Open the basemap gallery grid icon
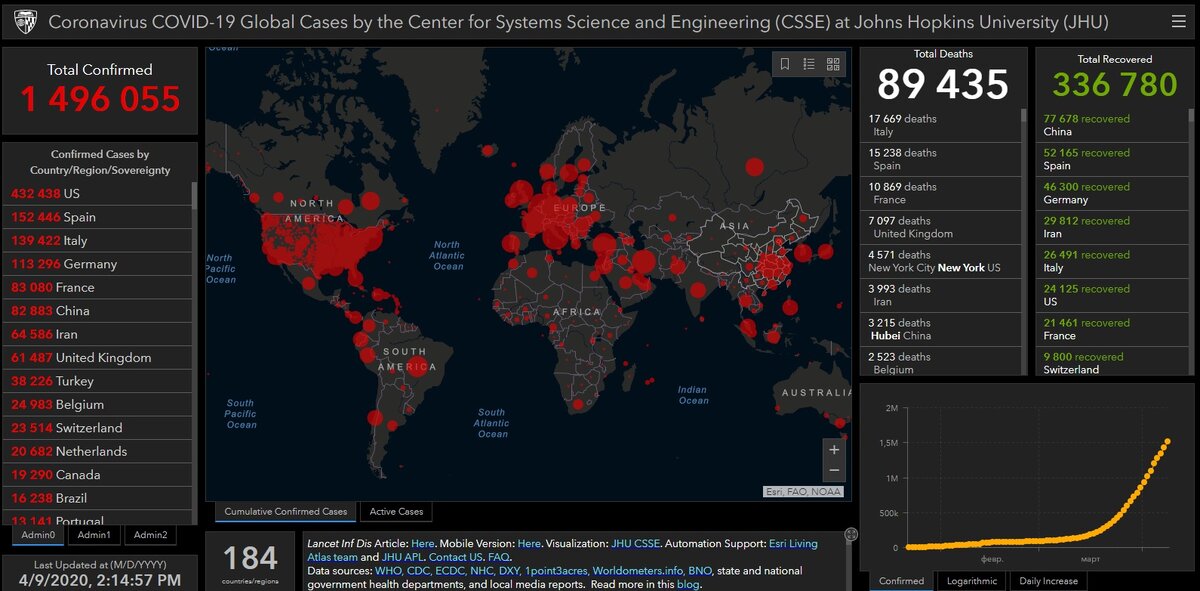1200x591 pixels. point(833,64)
